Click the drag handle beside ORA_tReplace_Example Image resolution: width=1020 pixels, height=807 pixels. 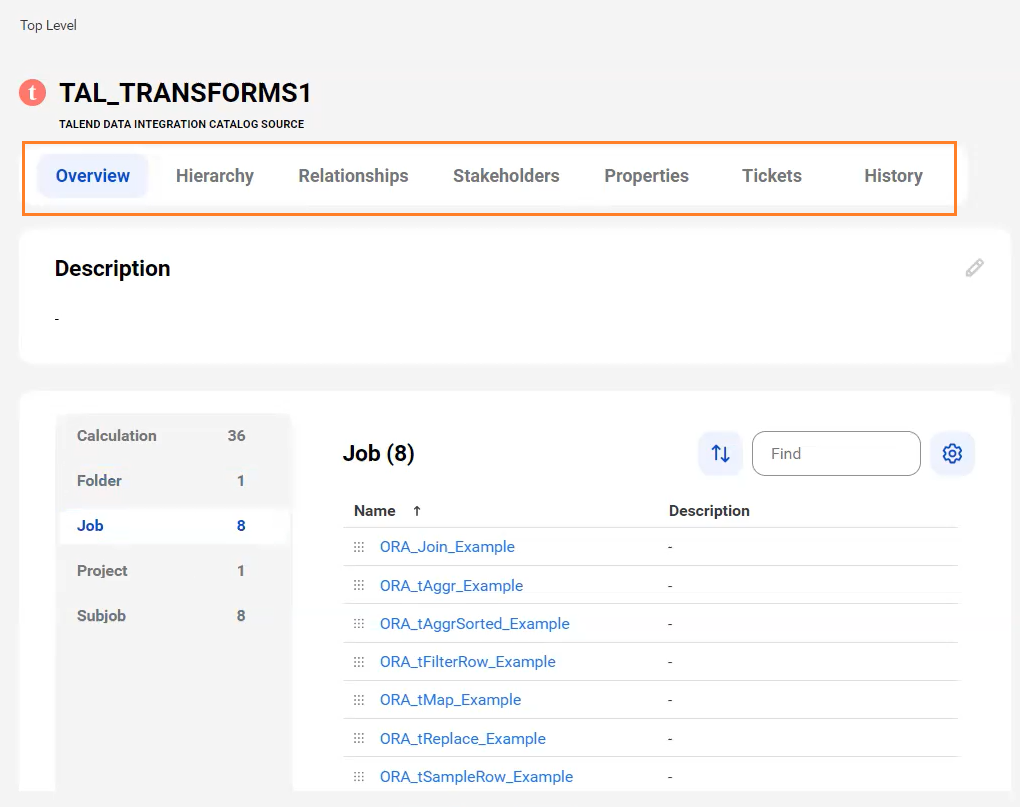358,738
